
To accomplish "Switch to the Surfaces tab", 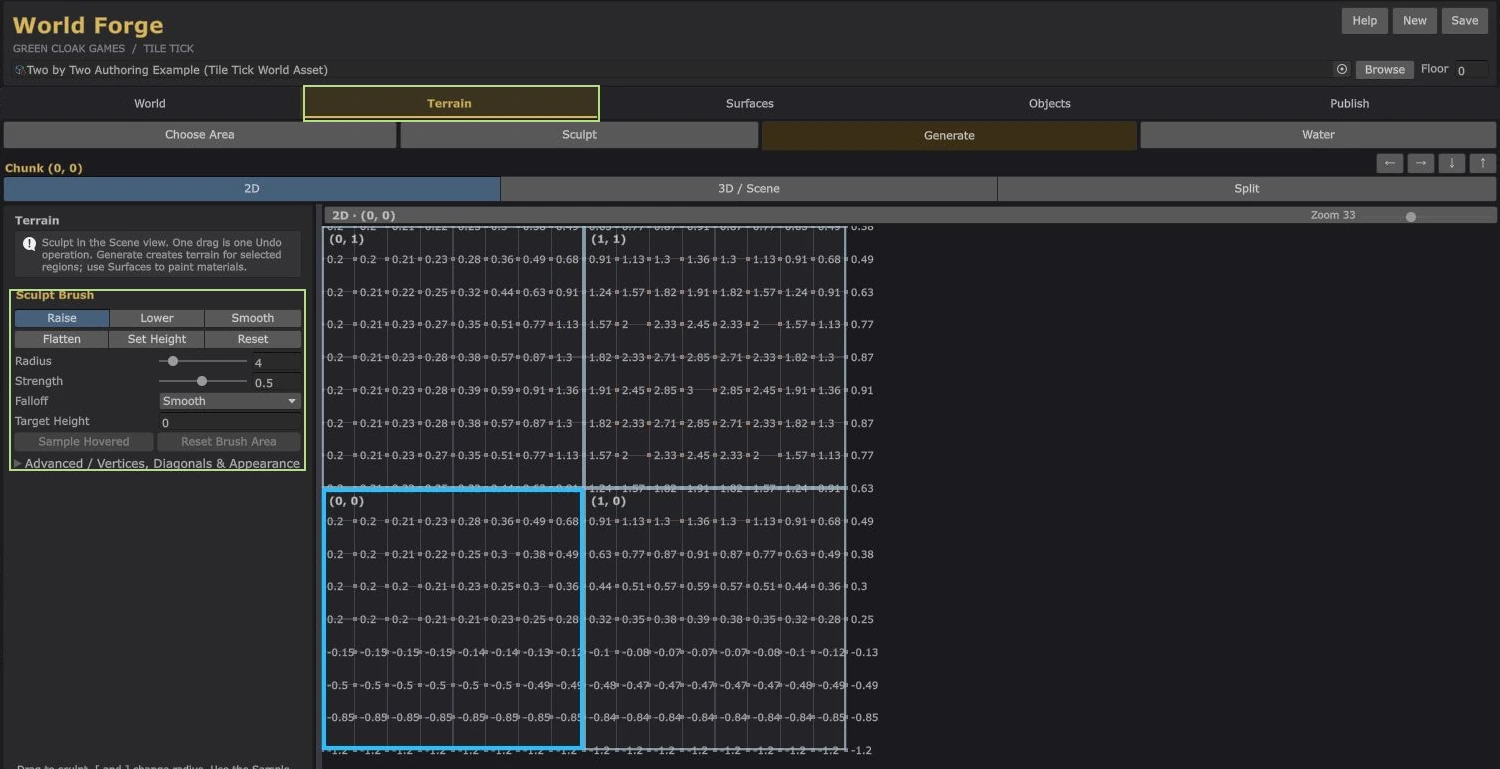I will 750,103.
